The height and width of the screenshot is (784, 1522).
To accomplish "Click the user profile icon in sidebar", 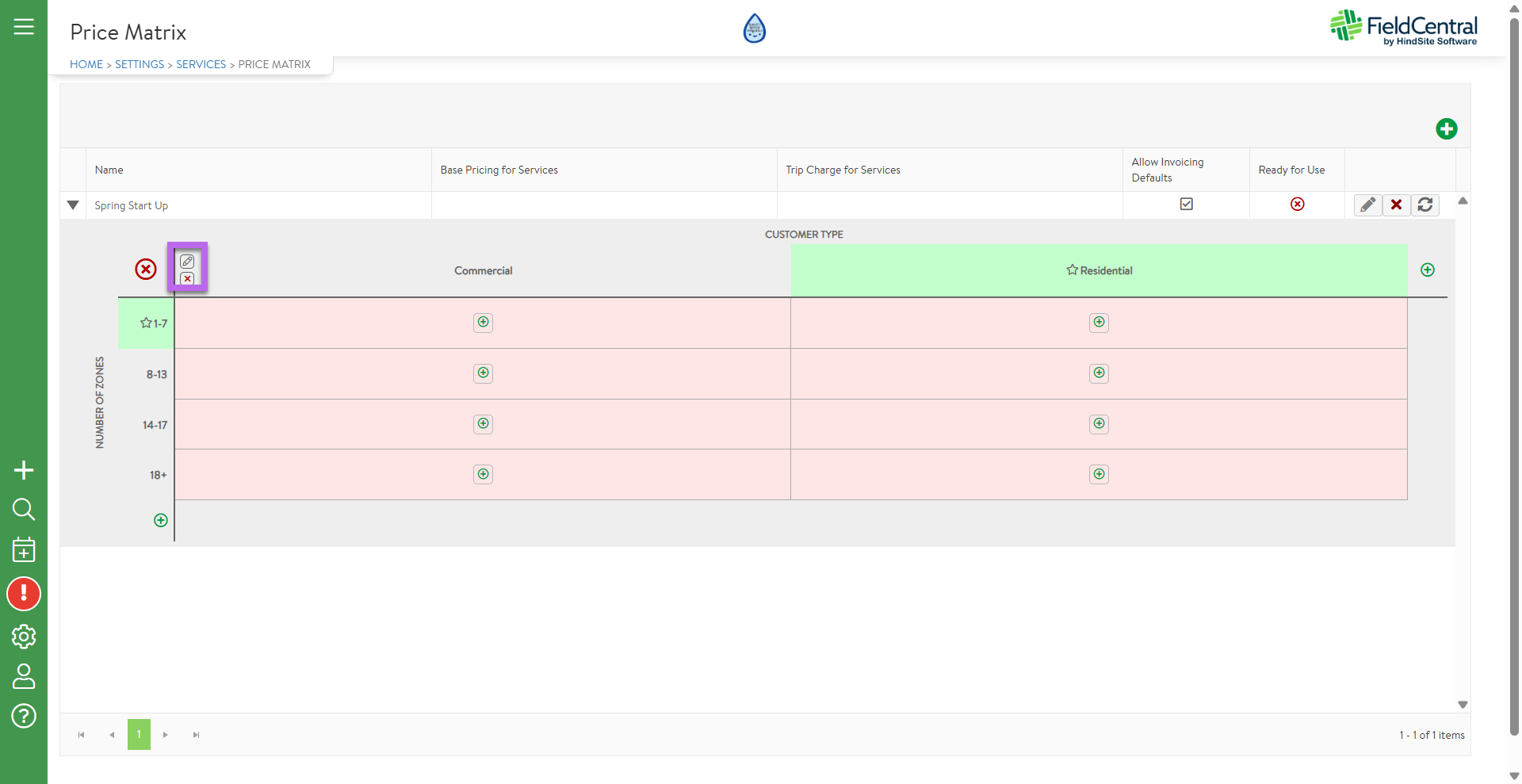I will coord(24,676).
